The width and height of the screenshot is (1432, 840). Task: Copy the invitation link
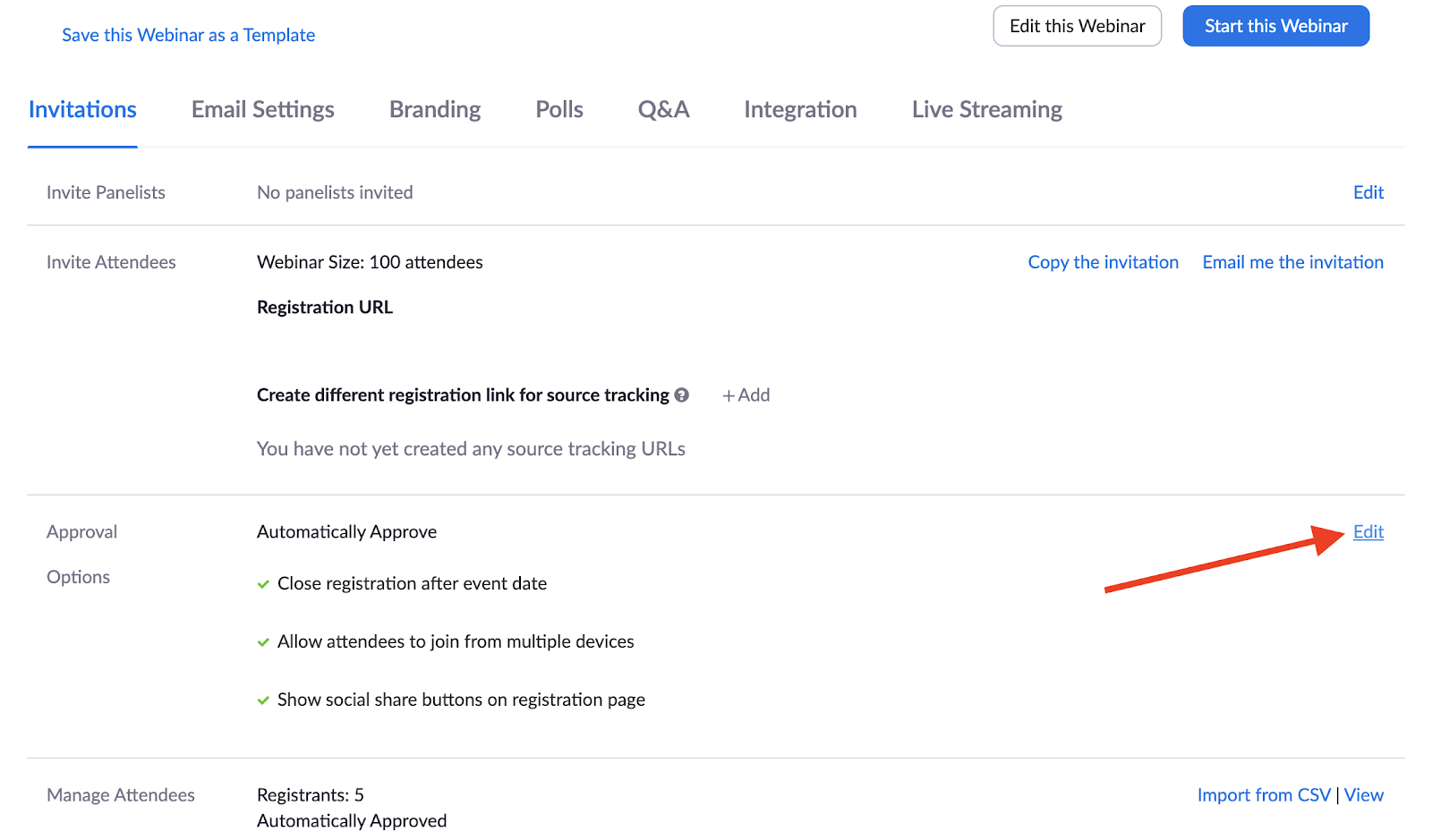pos(1103,262)
